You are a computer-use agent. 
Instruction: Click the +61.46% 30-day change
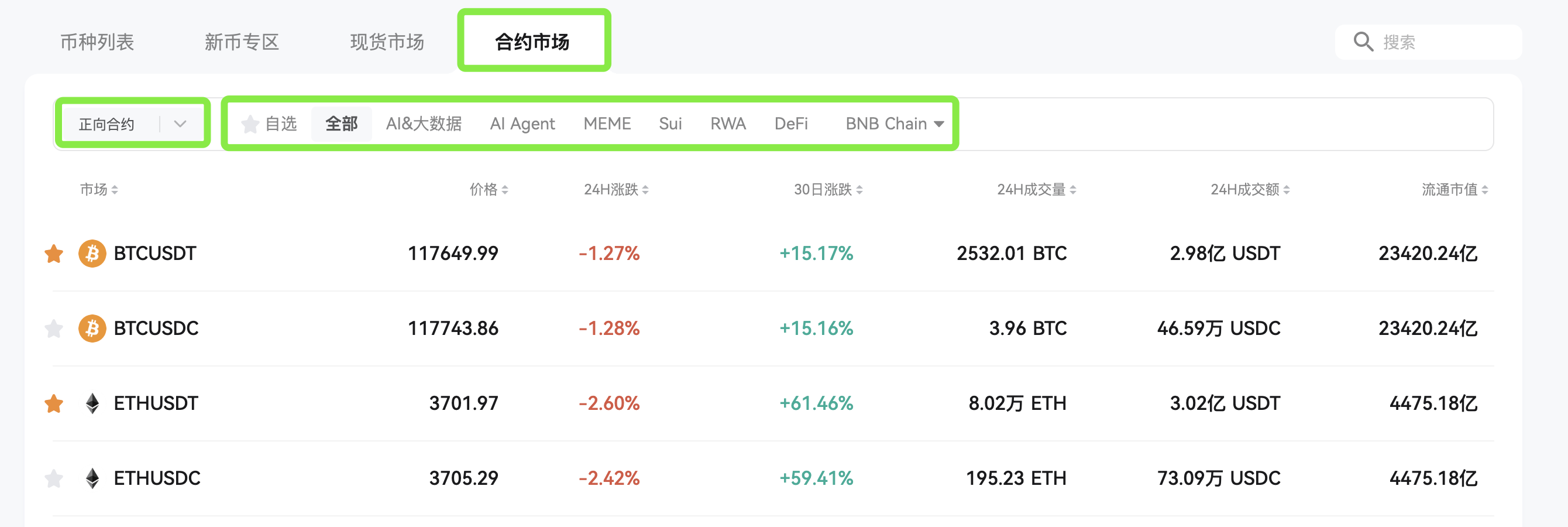click(x=816, y=403)
